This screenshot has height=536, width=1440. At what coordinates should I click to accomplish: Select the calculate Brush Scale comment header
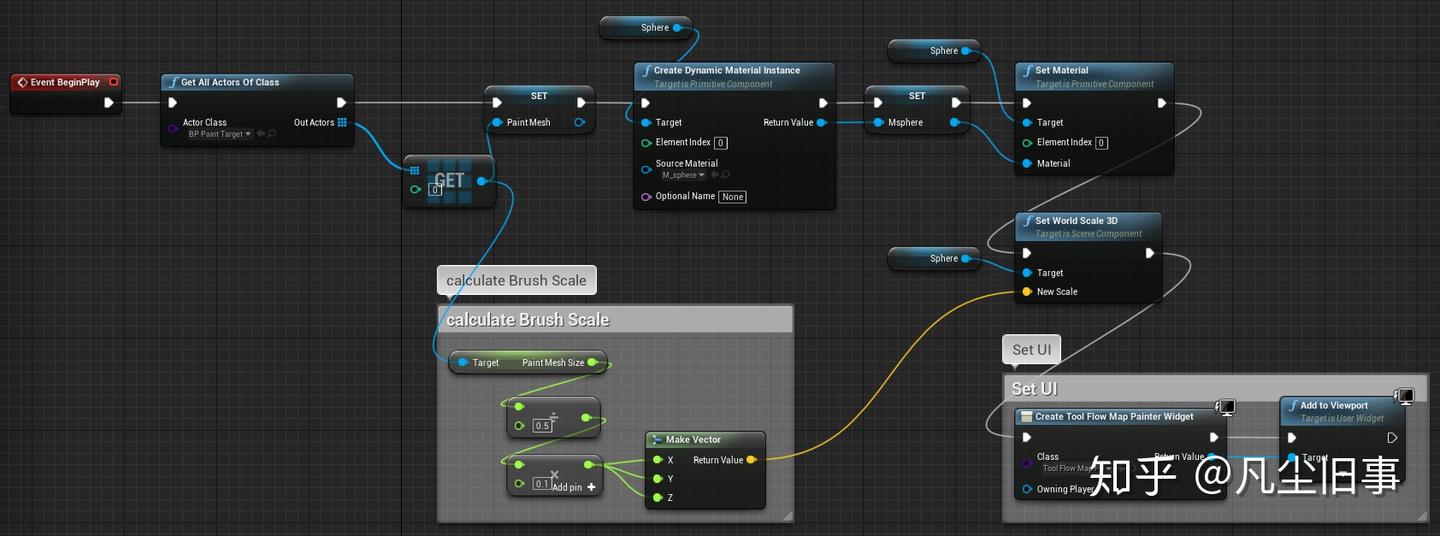click(x=615, y=320)
